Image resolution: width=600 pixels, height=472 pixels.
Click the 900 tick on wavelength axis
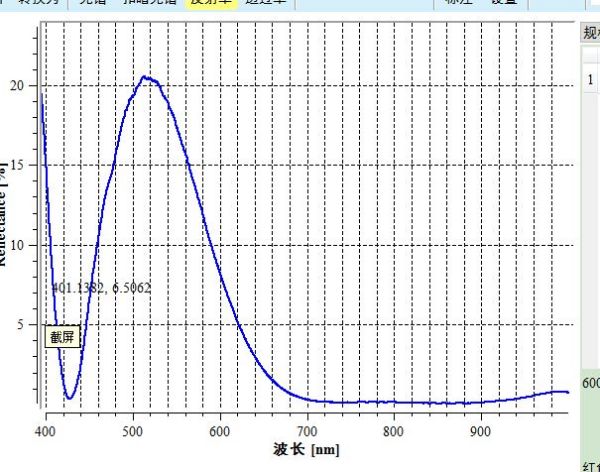pyautogui.click(x=480, y=430)
